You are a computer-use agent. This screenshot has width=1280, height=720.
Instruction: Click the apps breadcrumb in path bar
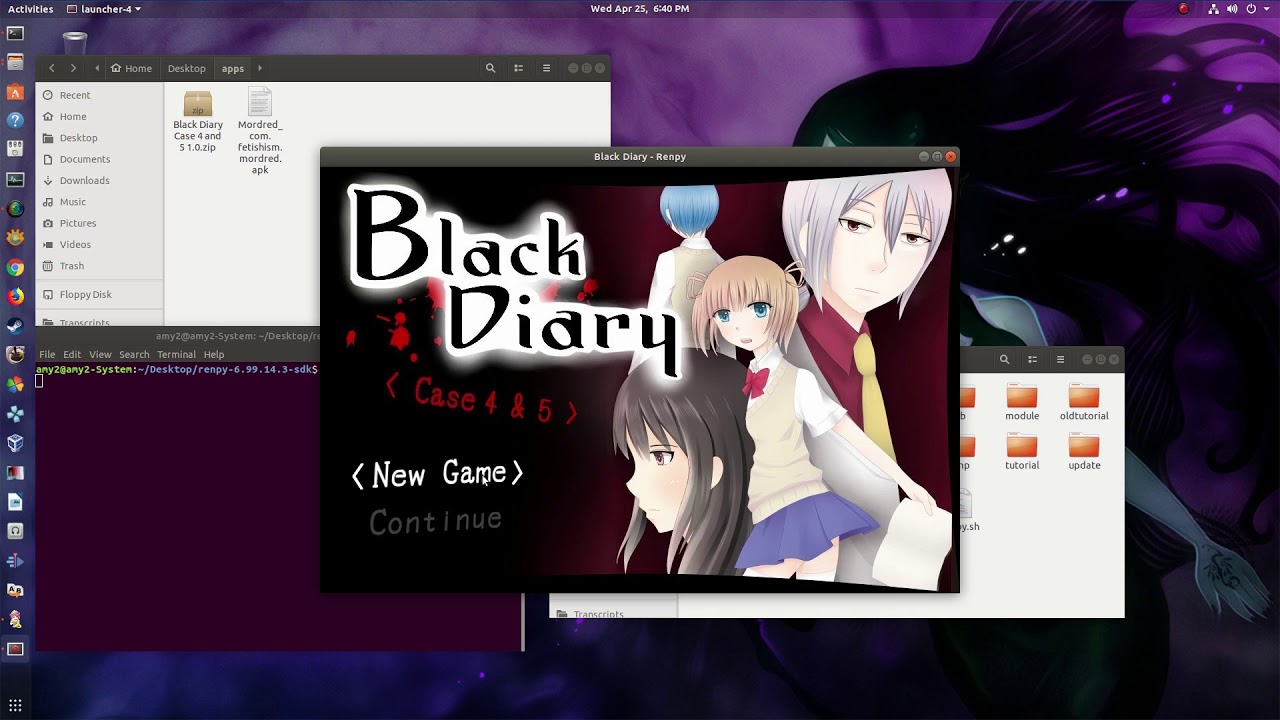coord(233,68)
